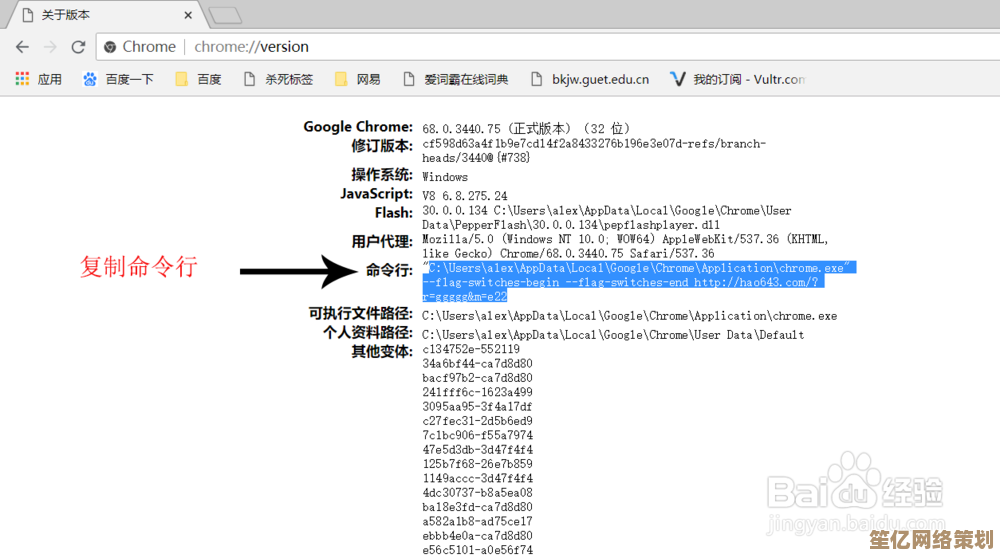The height and width of the screenshot is (558, 1000).
Task: Open the 应用 apps shortcut
Action: pos(38,79)
